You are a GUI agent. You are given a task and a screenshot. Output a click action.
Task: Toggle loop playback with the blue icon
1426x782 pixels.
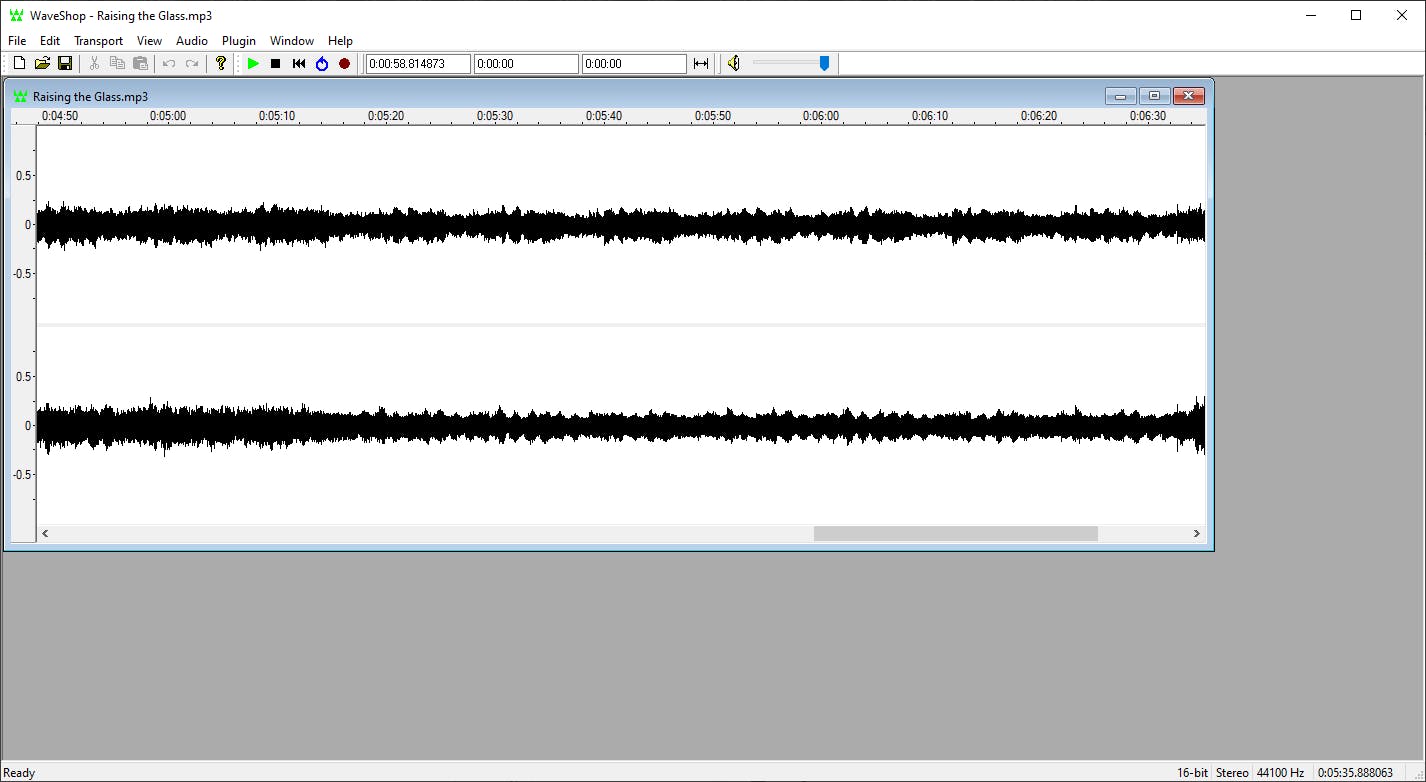tap(322, 64)
